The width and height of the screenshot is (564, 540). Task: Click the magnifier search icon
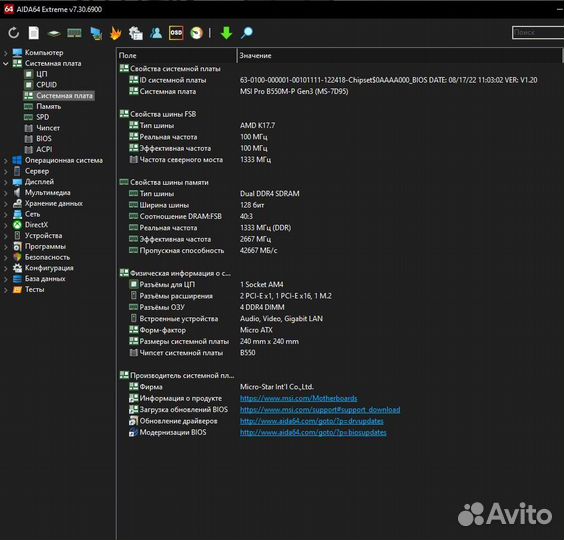point(247,33)
